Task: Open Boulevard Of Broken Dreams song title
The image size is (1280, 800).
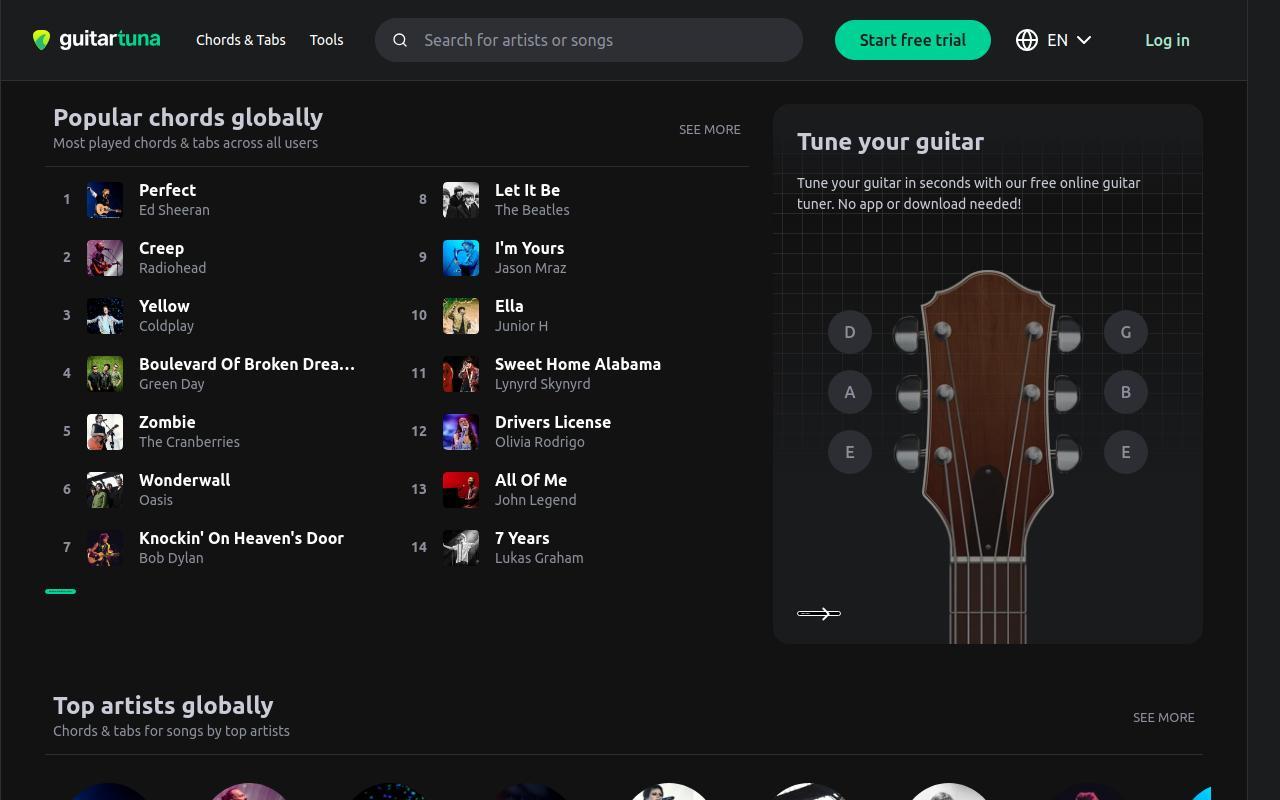Action: point(247,364)
